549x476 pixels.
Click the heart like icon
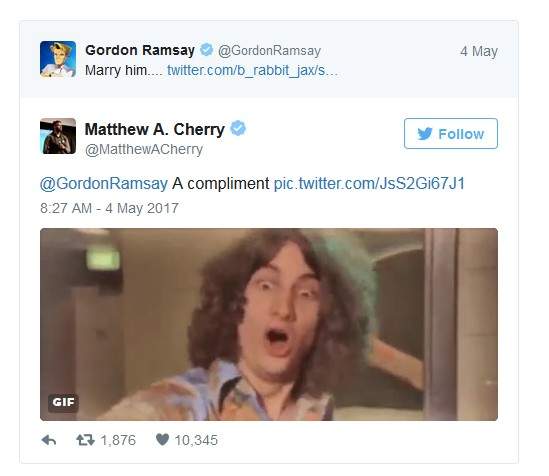click(162, 439)
